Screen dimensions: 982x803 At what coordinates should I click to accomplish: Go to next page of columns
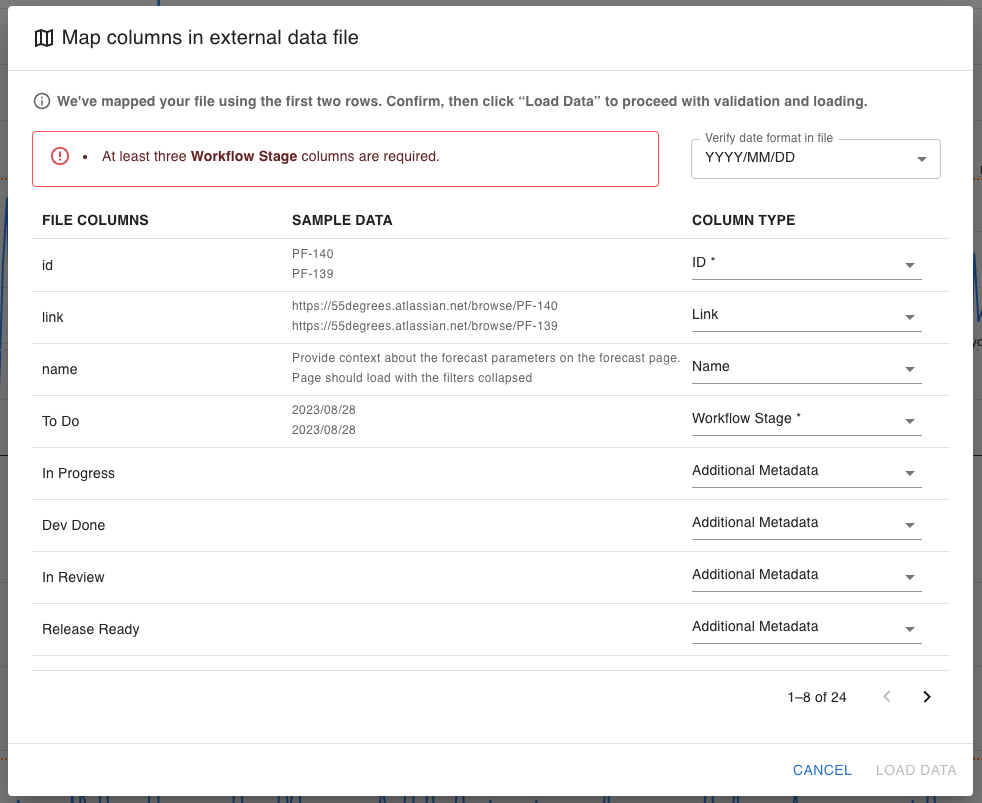click(926, 697)
